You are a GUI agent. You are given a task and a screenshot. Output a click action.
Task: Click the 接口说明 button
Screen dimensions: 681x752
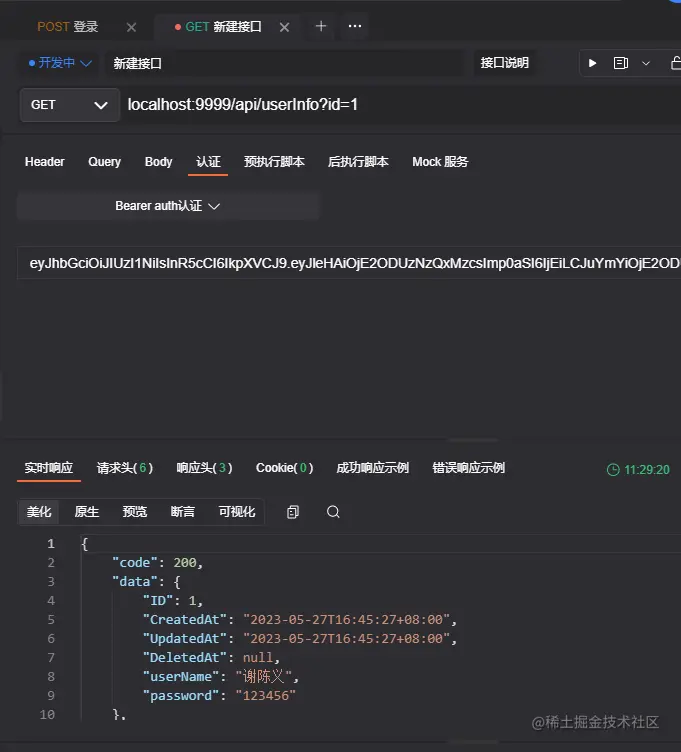(505, 63)
